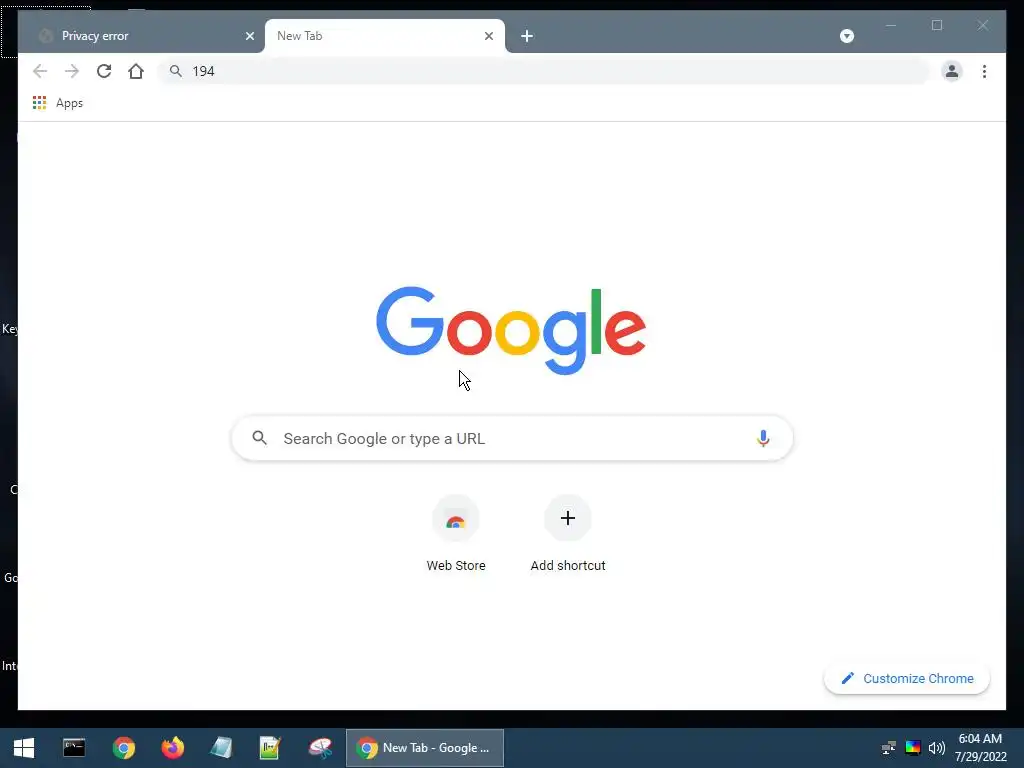The image size is (1024, 768).
Task: Expand the tab search dropdown
Action: tap(847, 36)
